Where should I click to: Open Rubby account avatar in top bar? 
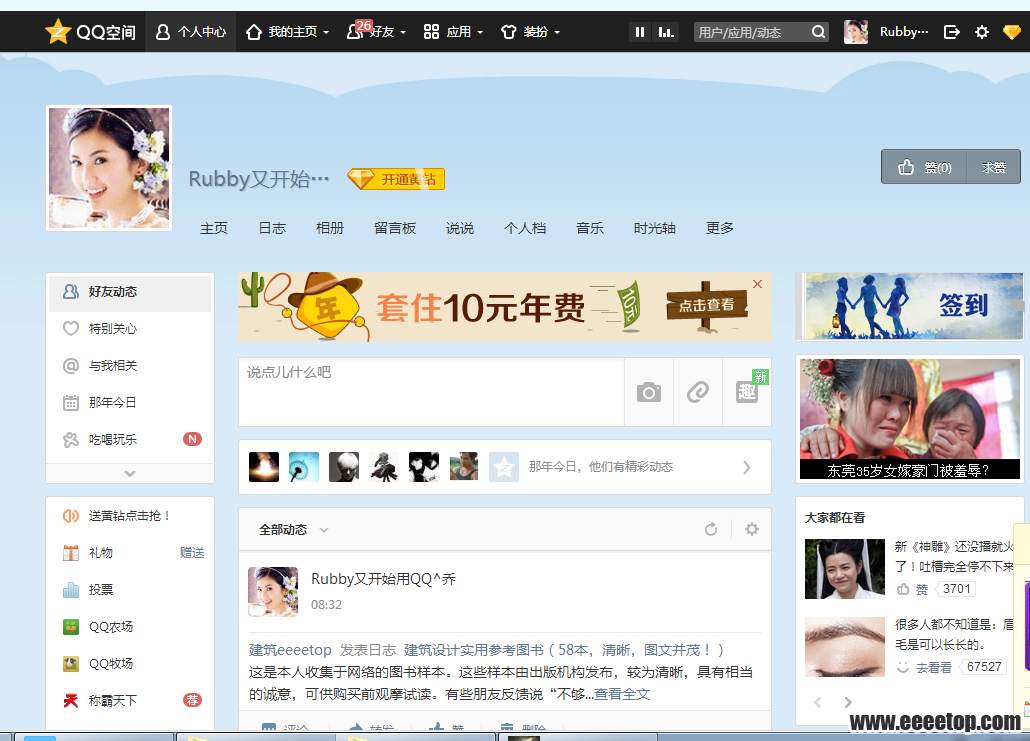pos(856,32)
